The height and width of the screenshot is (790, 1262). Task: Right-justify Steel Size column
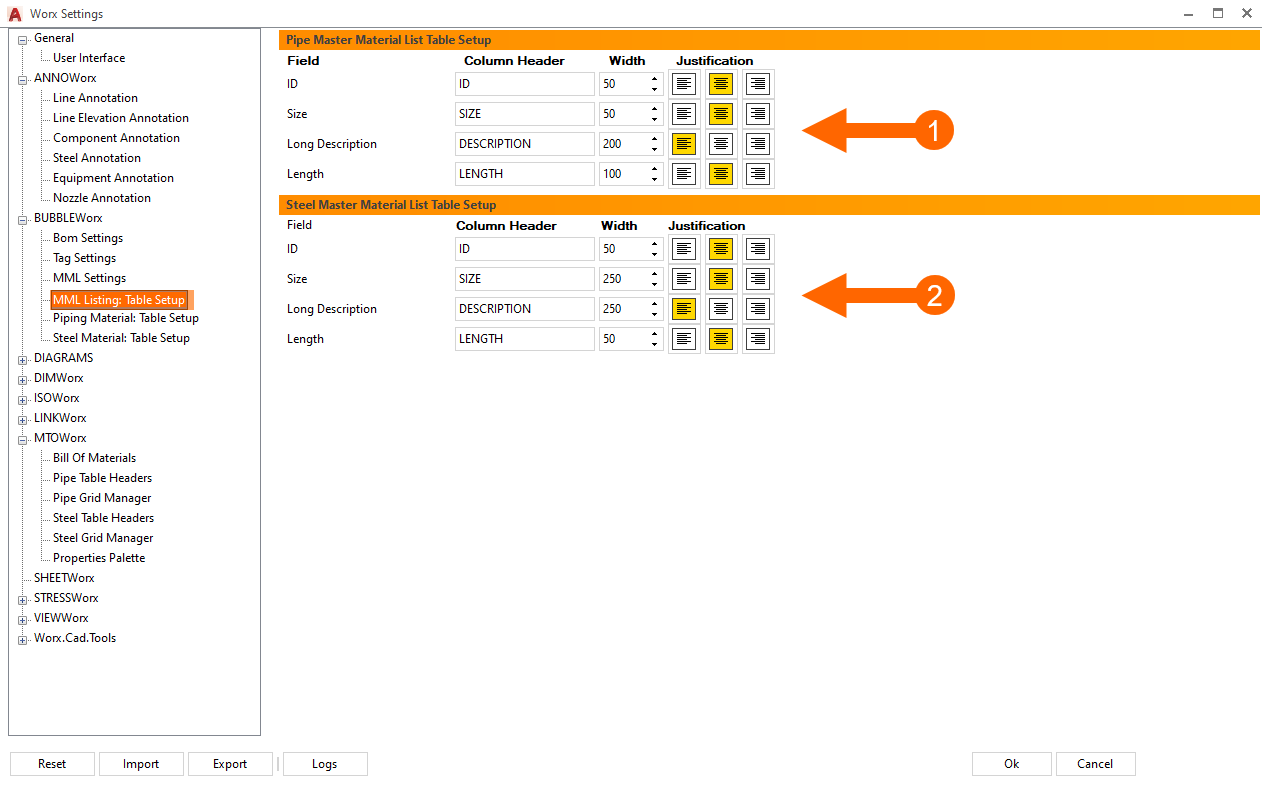(x=758, y=279)
